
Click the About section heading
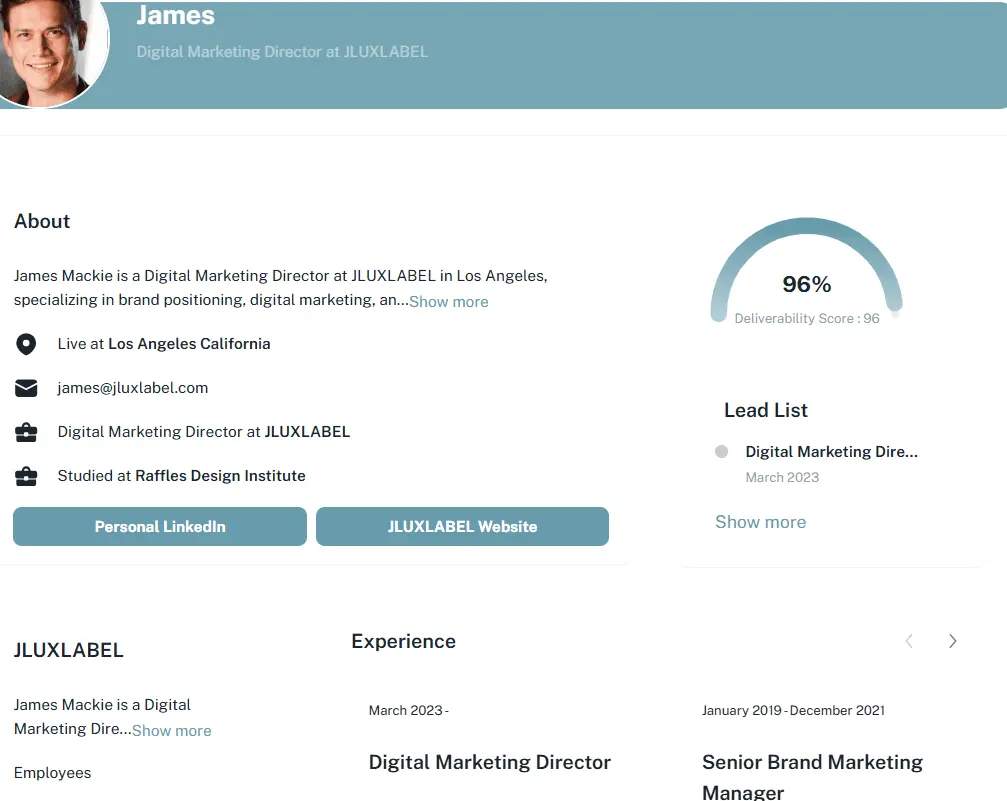pos(42,222)
